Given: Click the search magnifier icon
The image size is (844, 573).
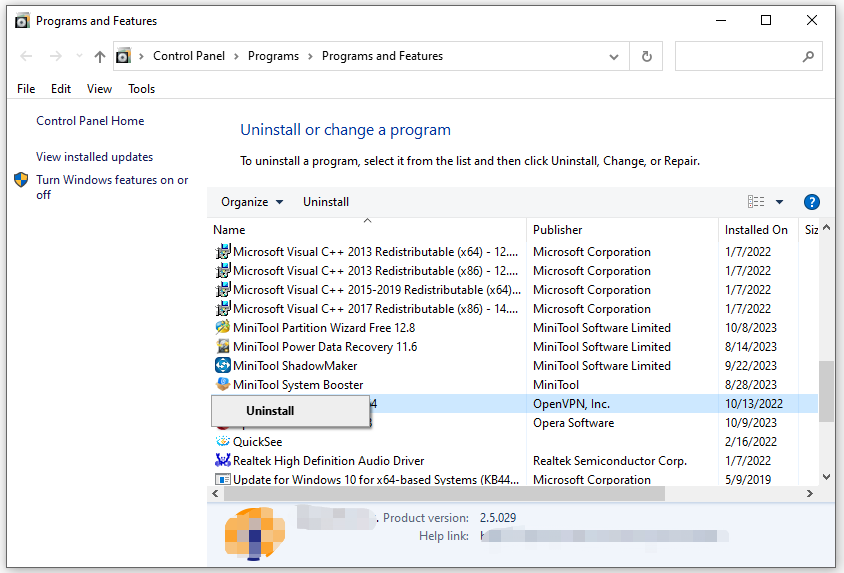Looking at the screenshot, I should click(808, 56).
